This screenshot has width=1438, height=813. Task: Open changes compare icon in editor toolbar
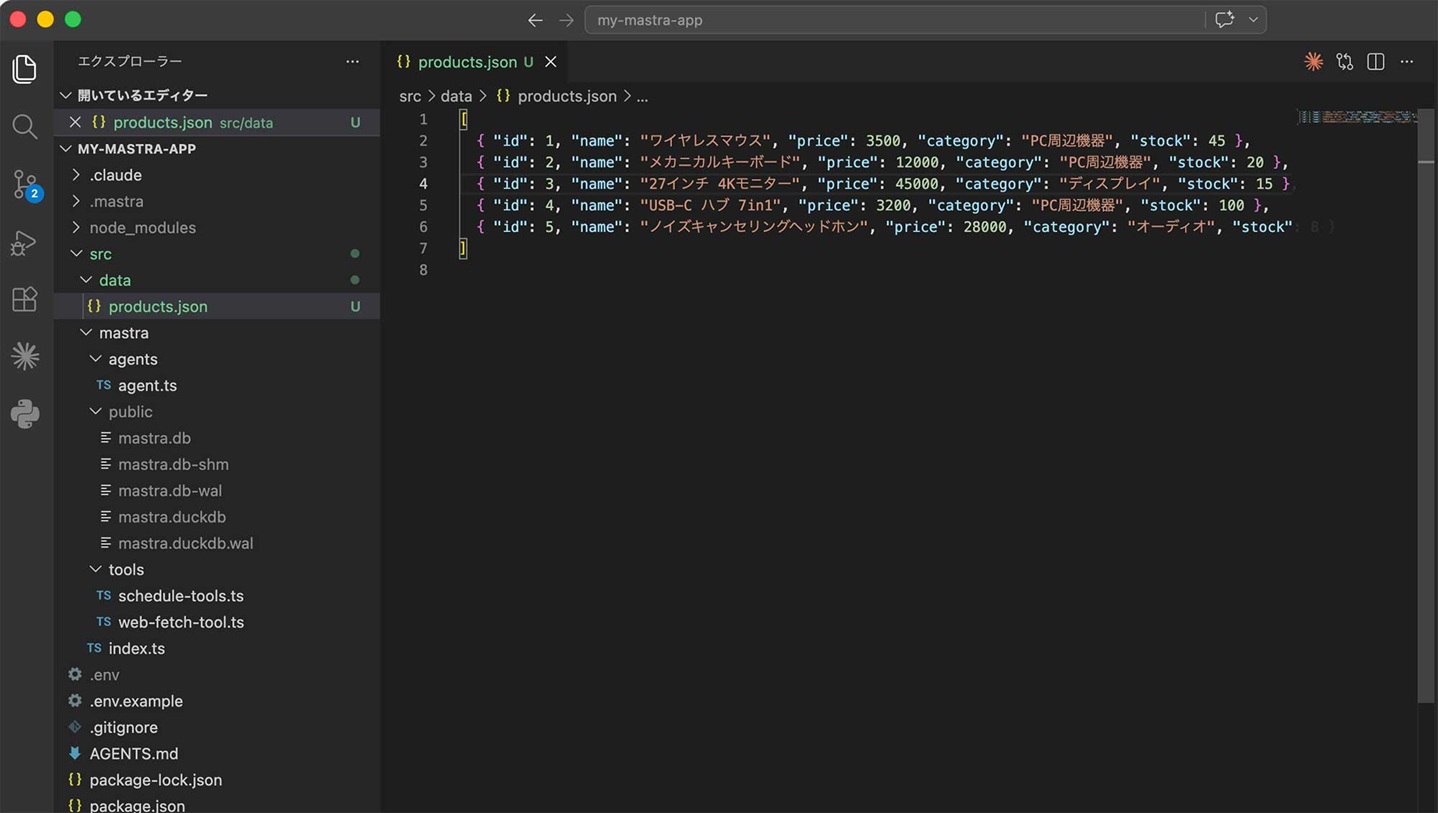pyautogui.click(x=1344, y=62)
